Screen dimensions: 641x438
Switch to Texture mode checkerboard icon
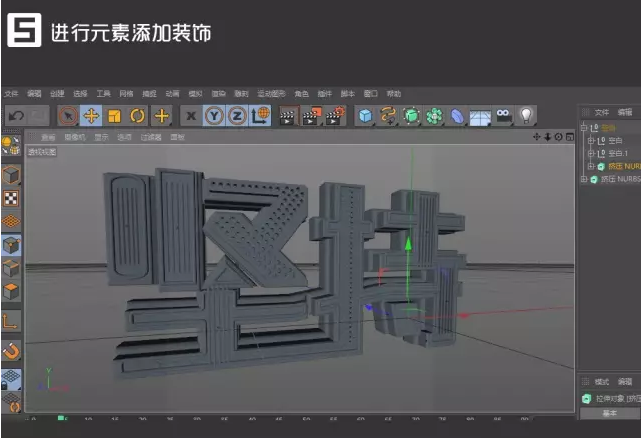point(11,198)
